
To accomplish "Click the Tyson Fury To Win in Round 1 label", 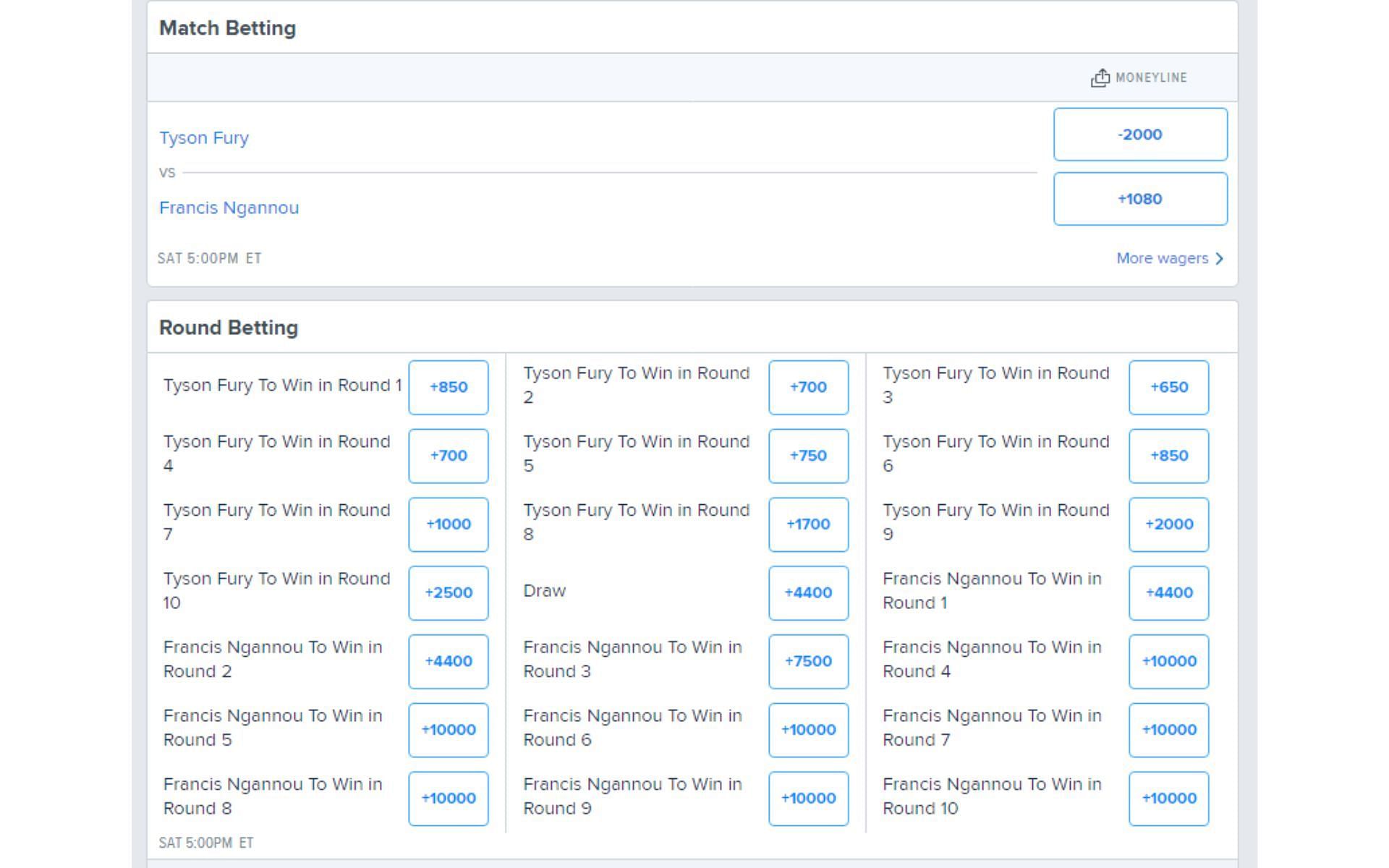I will [x=282, y=386].
